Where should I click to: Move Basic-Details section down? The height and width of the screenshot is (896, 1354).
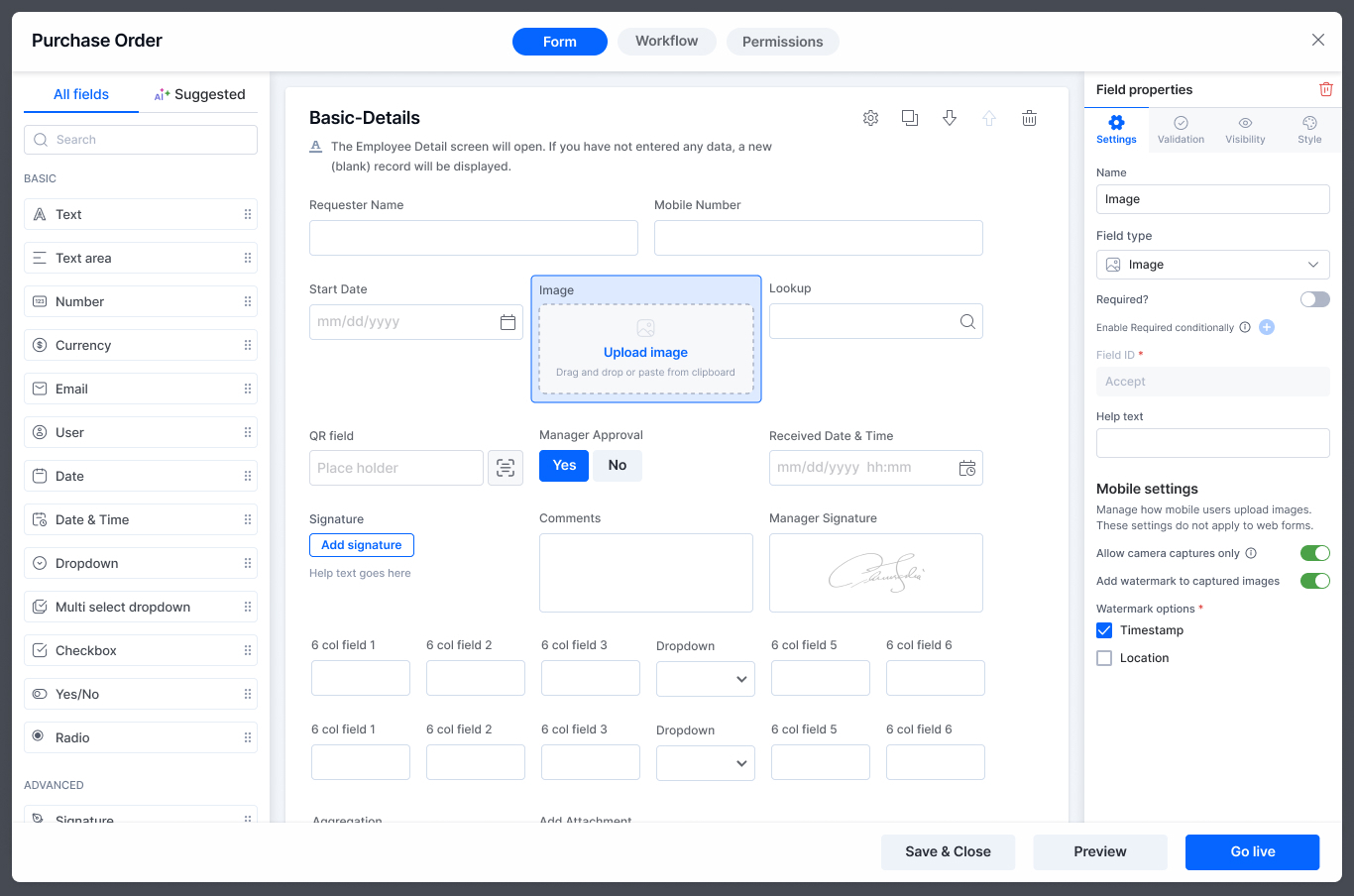point(949,118)
